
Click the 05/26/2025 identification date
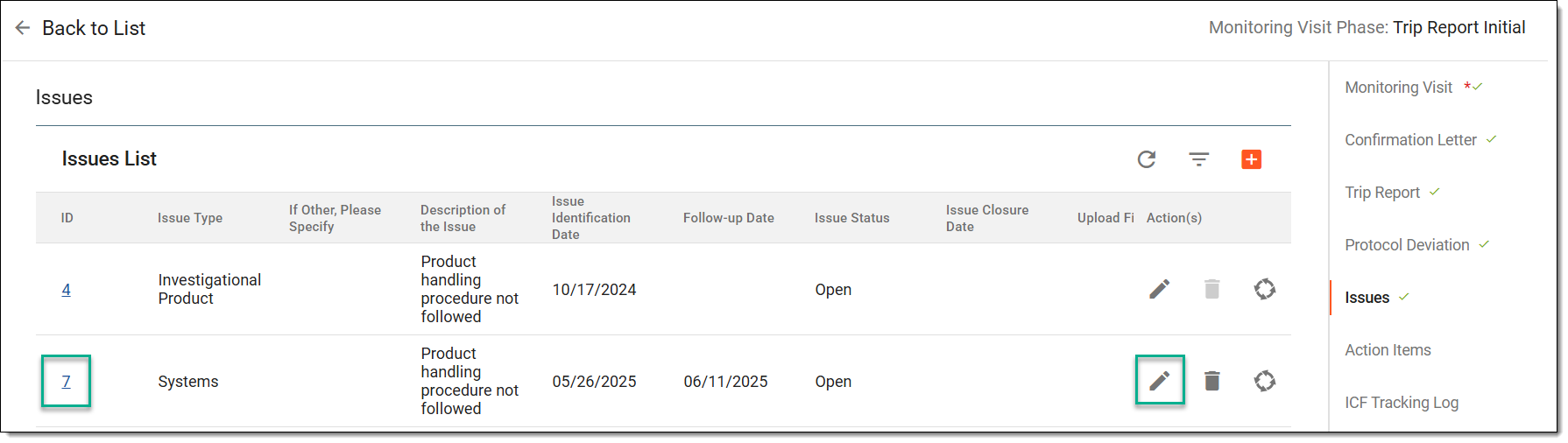click(x=594, y=382)
